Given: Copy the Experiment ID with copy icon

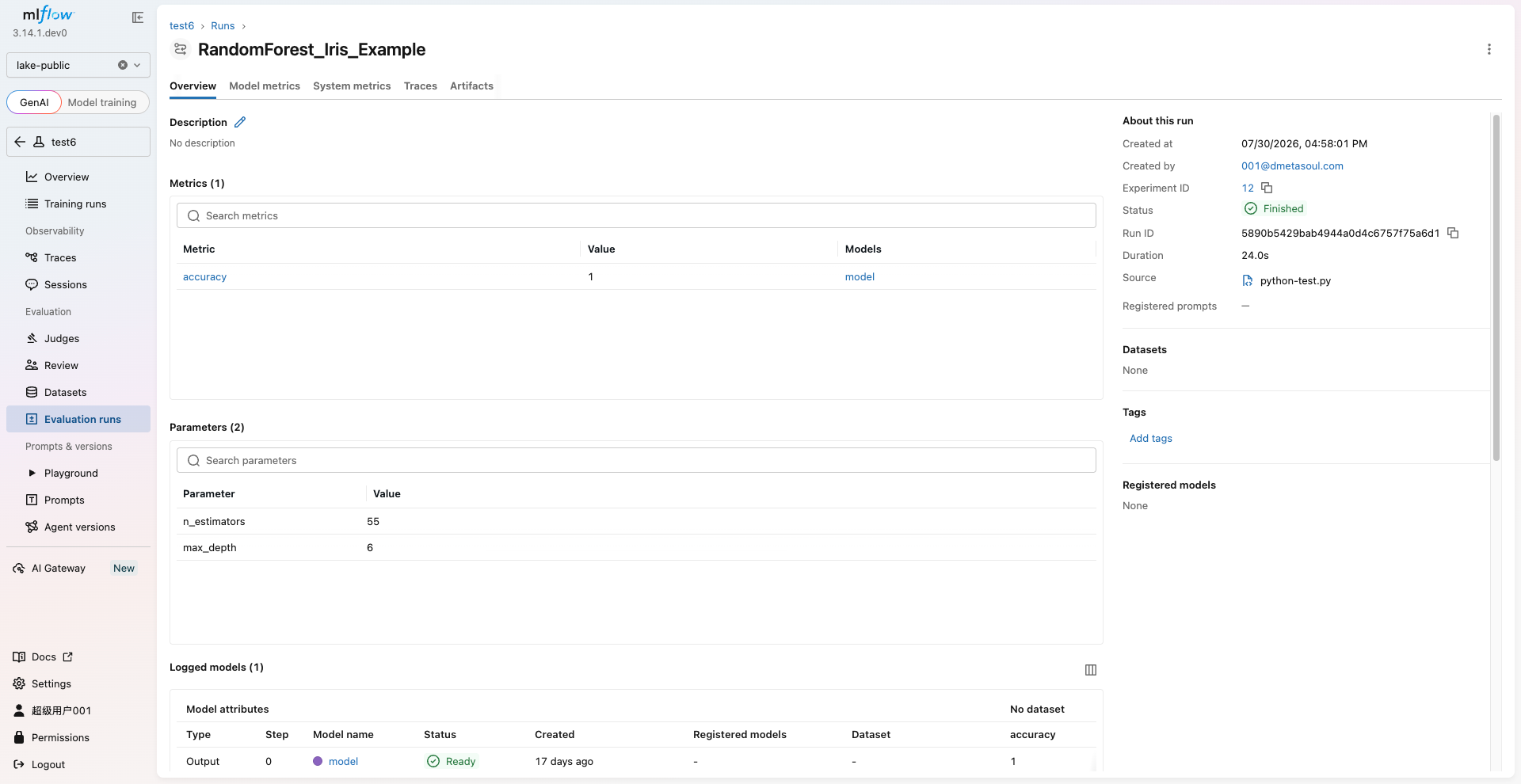Looking at the screenshot, I should pyautogui.click(x=1267, y=188).
